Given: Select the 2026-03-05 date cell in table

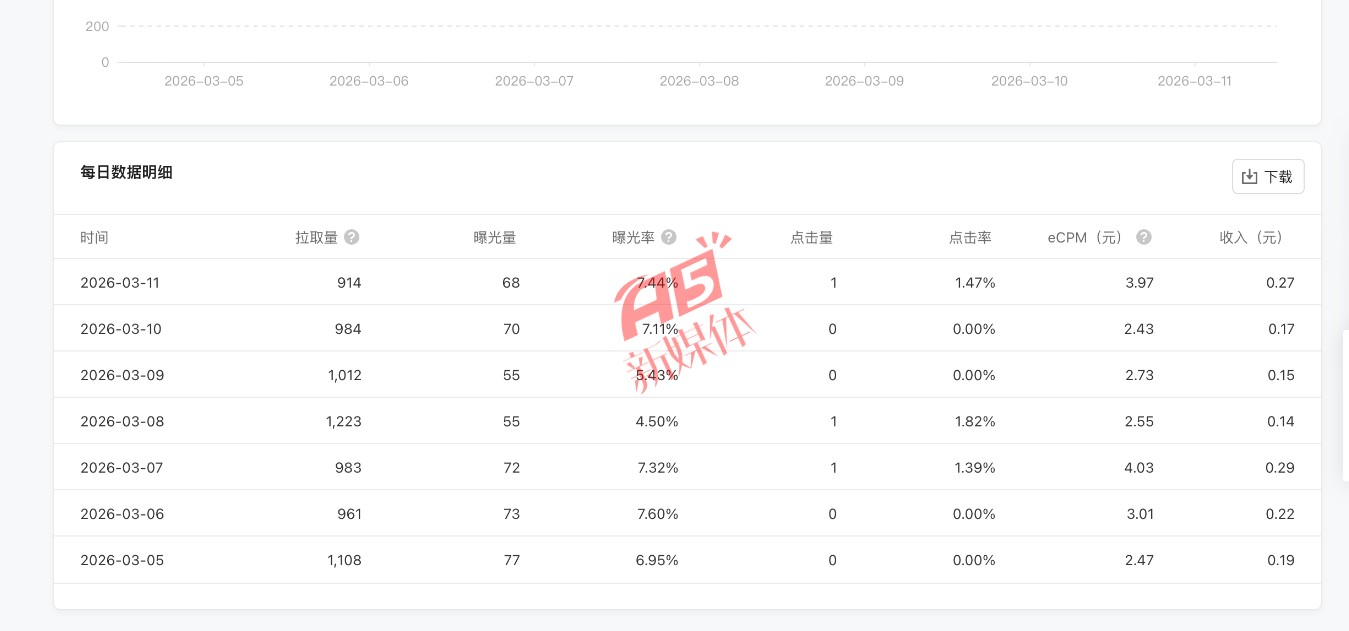Looking at the screenshot, I should (x=120, y=560).
